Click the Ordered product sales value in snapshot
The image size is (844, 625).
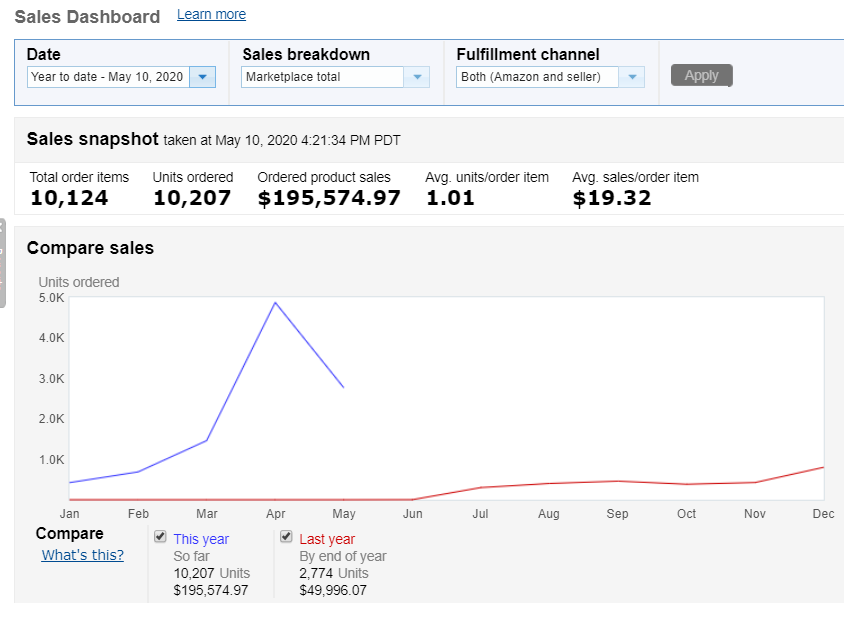(329, 198)
